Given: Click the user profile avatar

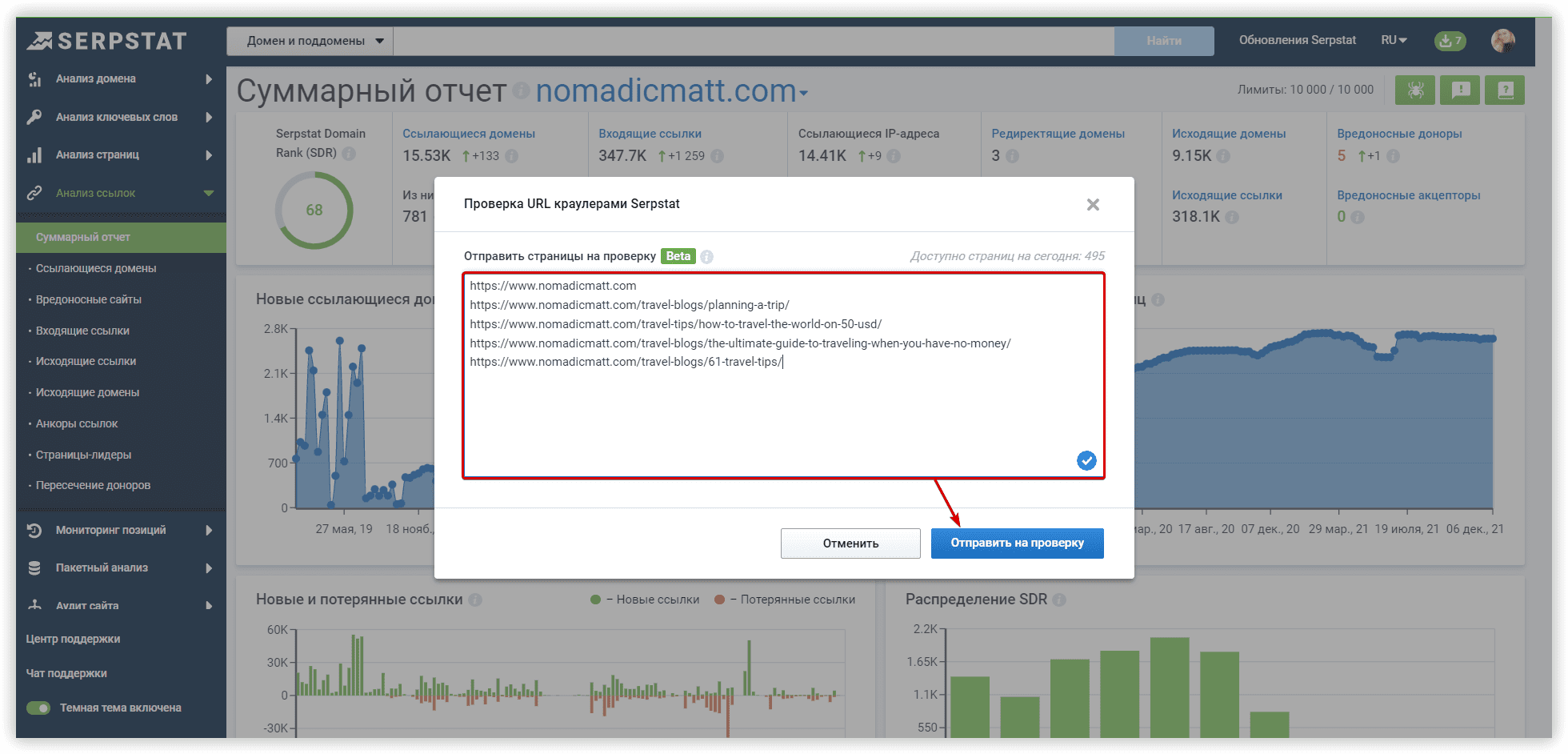Looking at the screenshot, I should click(x=1503, y=41).
